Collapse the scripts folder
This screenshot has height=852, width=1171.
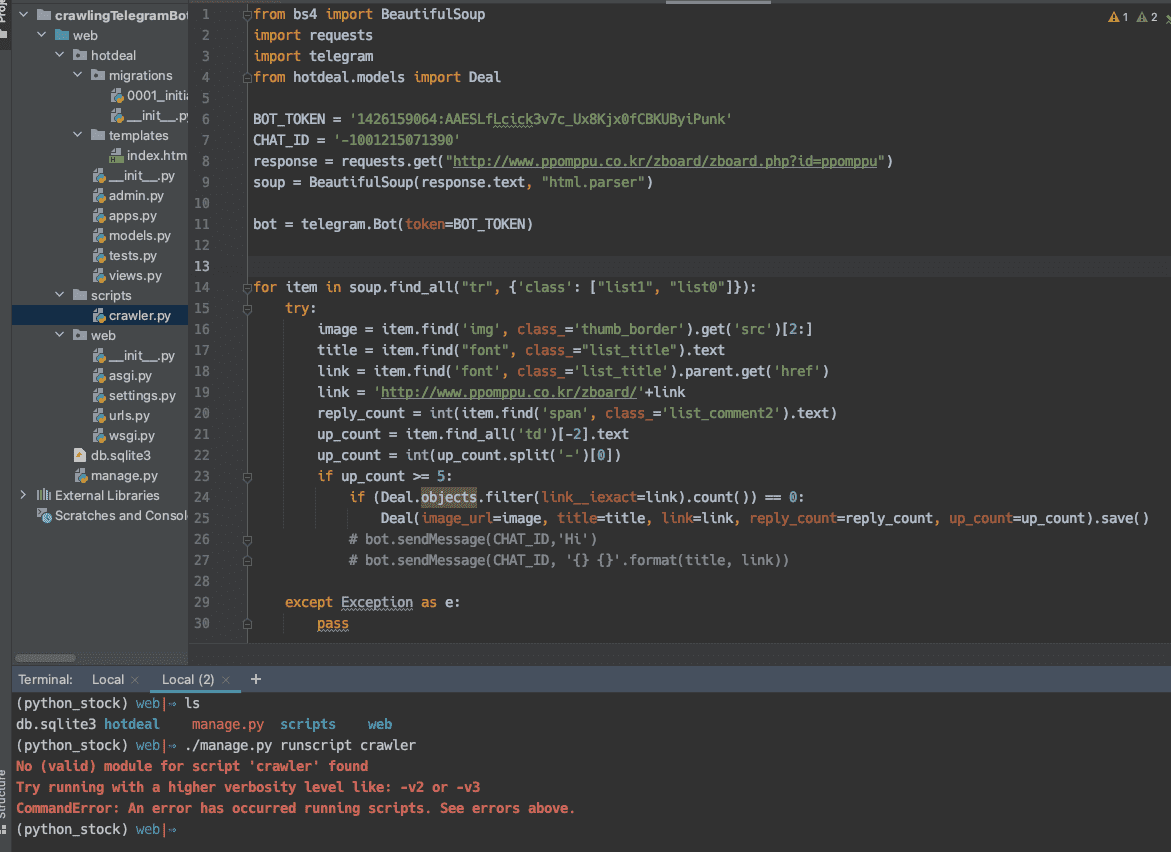coord(59,296)
